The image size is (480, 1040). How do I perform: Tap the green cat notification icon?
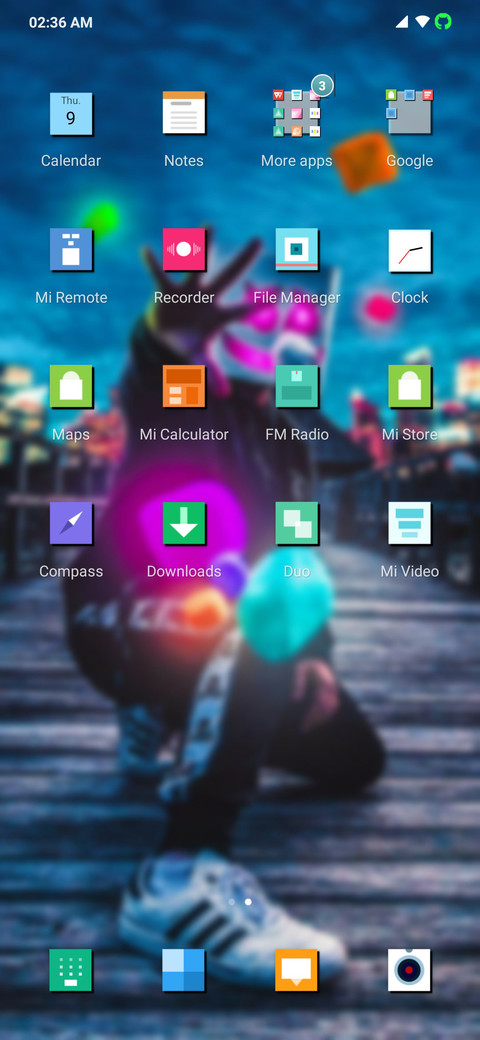point(443,22)
